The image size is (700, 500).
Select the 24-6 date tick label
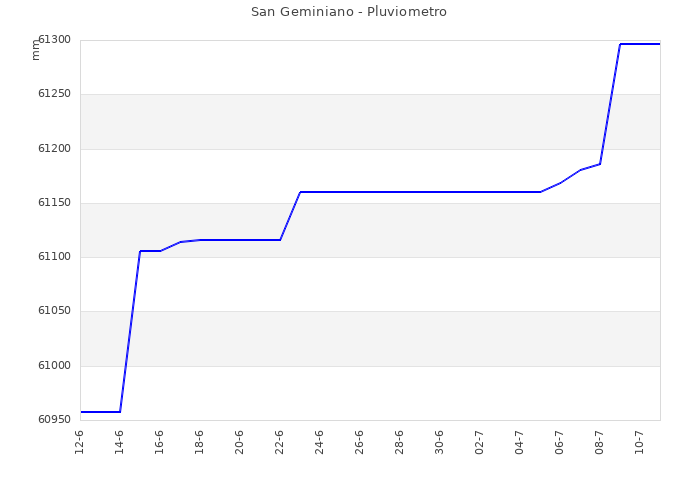pos(319,442)
